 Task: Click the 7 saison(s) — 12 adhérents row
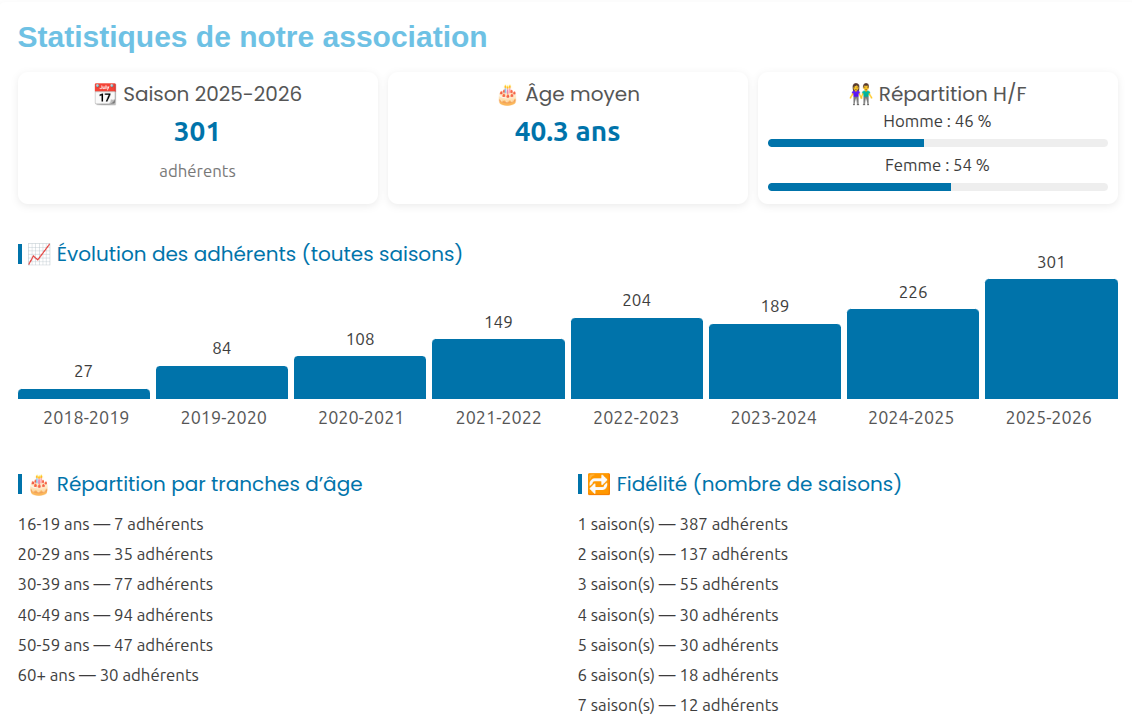pos(677,705)
